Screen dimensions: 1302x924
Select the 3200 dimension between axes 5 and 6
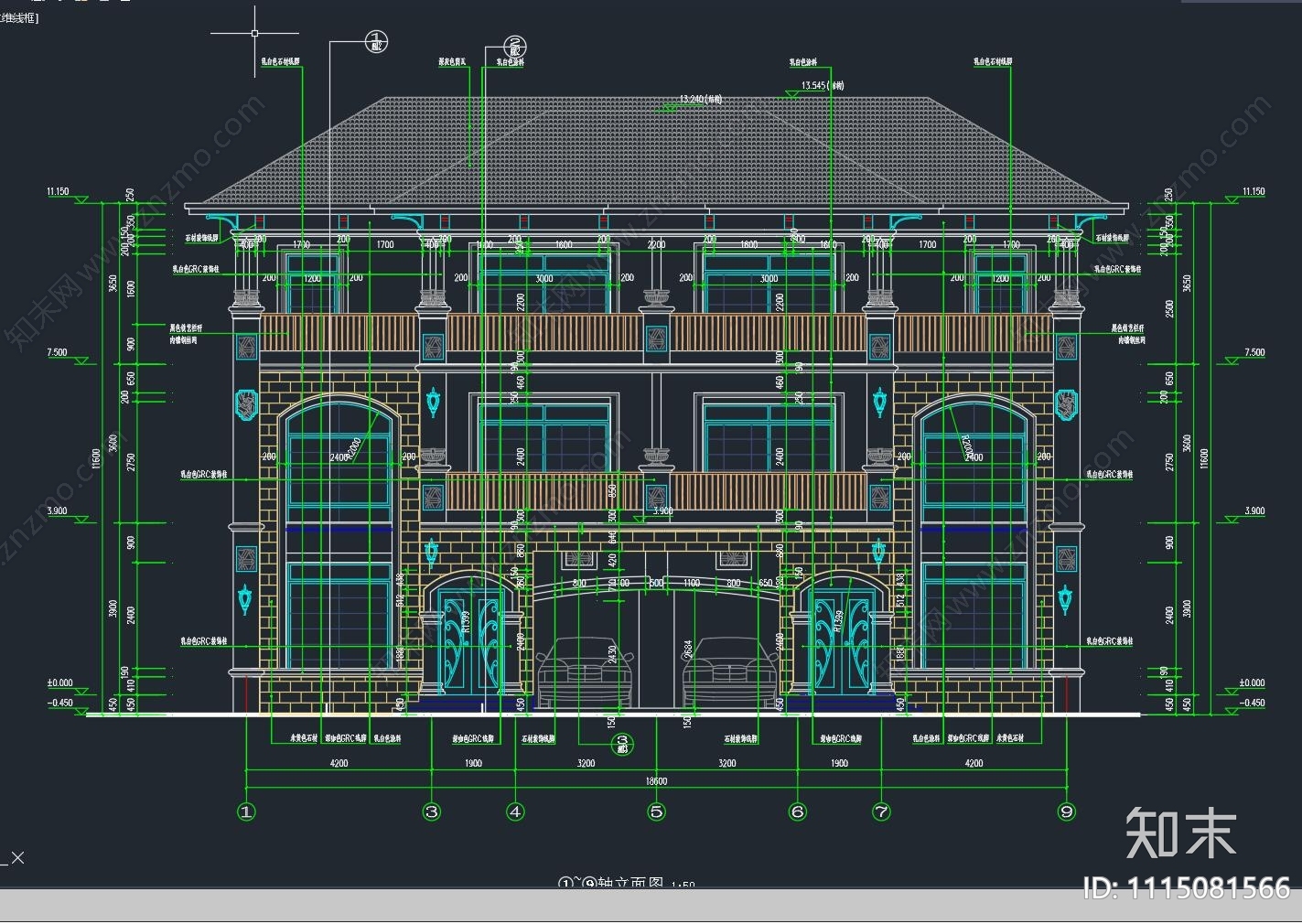tap(726, 763)
